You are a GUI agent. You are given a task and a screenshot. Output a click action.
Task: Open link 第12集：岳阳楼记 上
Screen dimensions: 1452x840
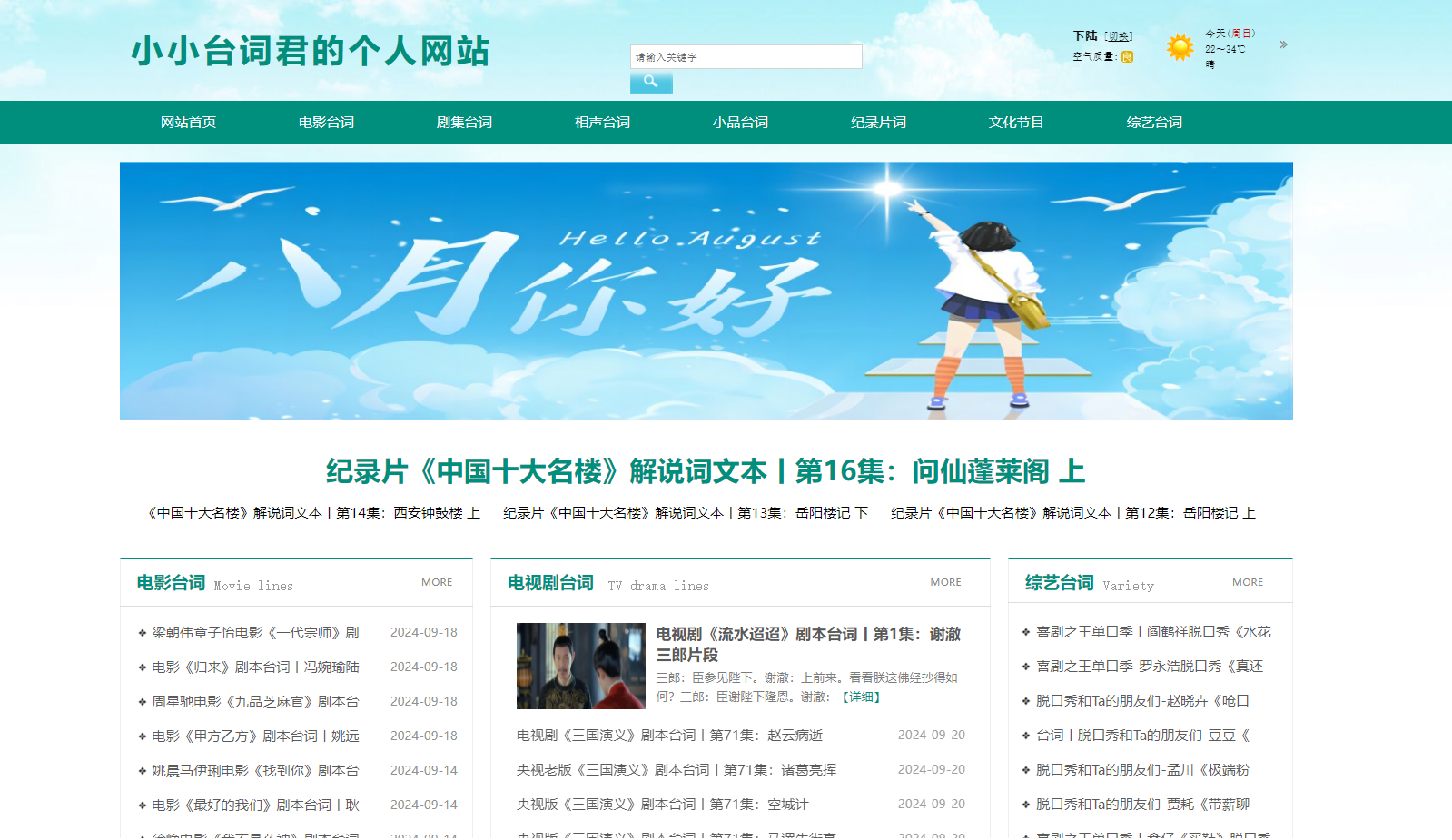1073,513
